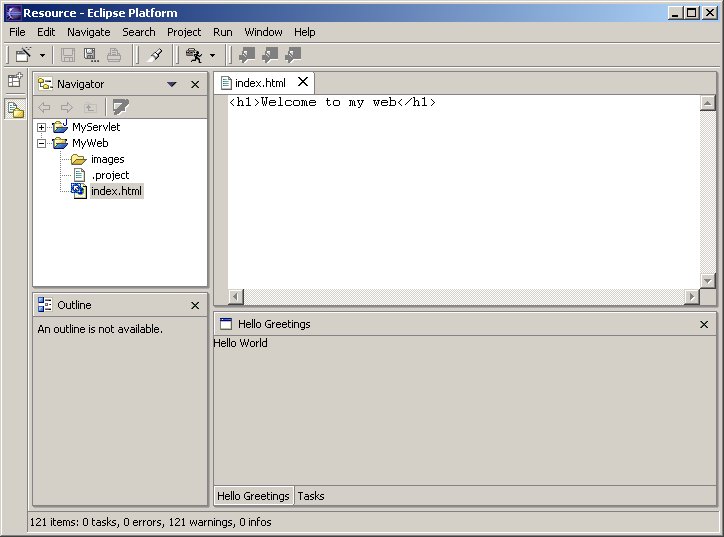Open the New wizard dropdown arrow

point(42,56)
